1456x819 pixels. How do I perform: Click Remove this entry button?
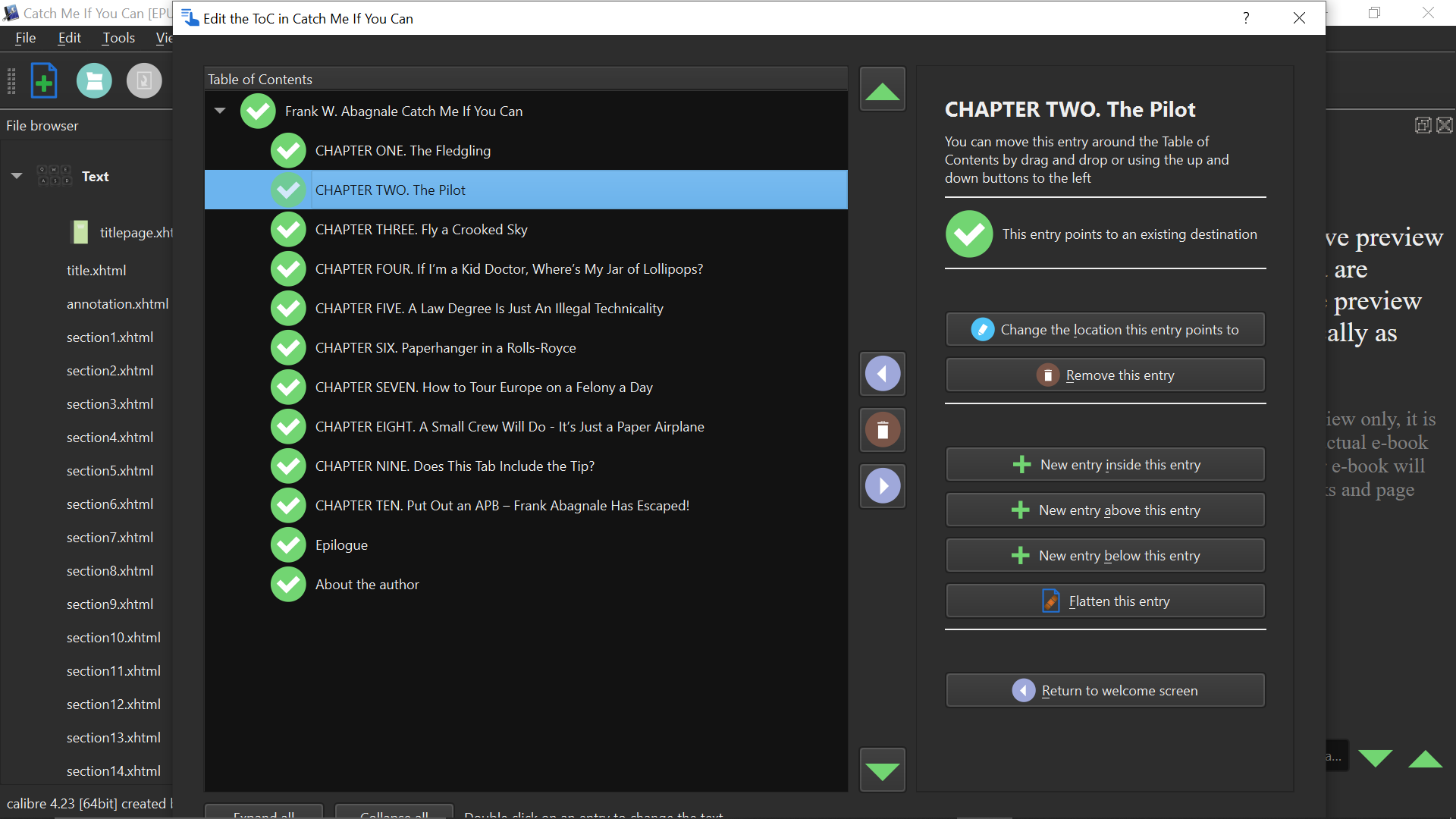[1105, 375]
